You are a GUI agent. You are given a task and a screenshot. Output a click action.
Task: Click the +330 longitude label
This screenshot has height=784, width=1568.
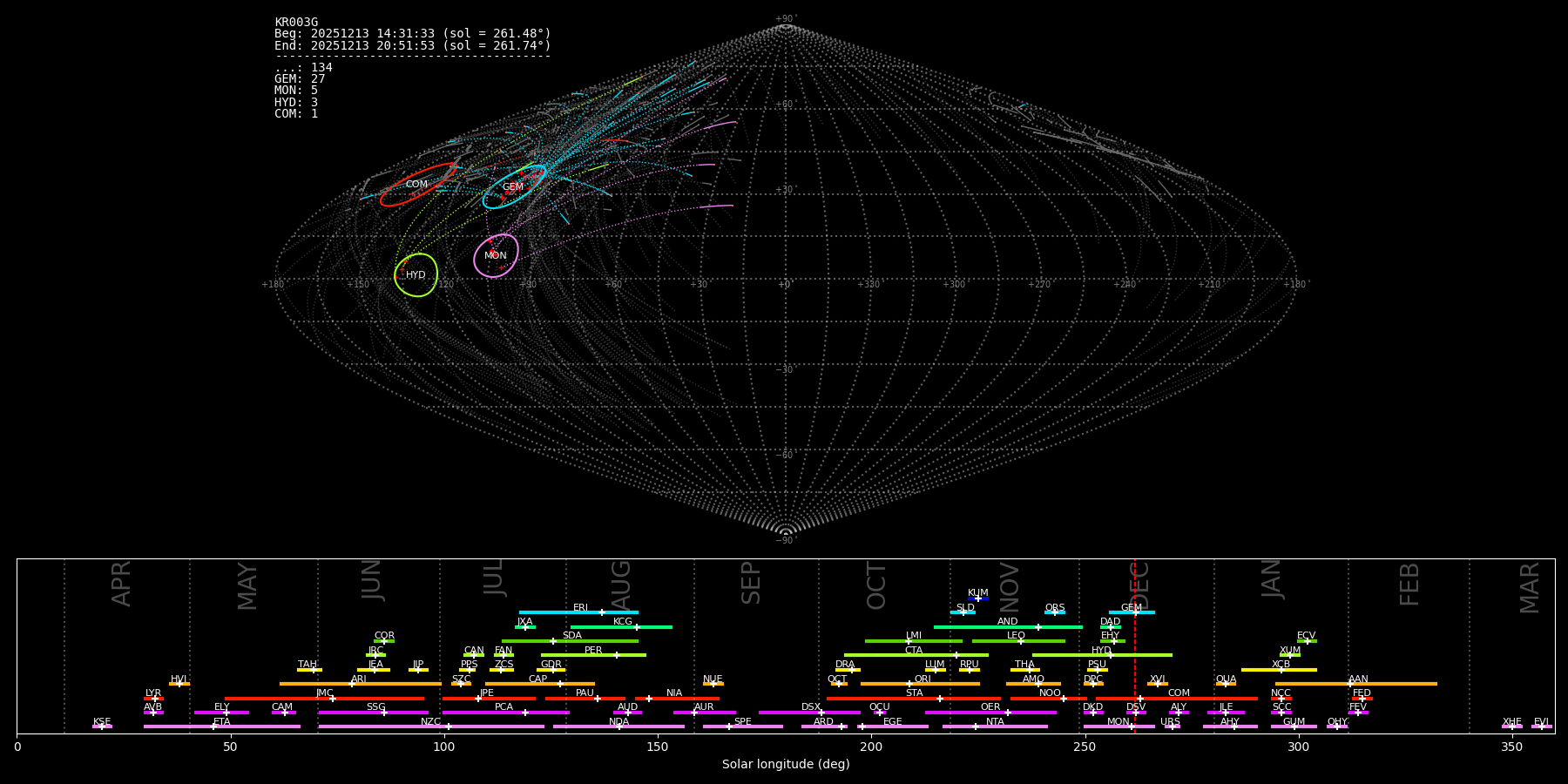(869, 284)
